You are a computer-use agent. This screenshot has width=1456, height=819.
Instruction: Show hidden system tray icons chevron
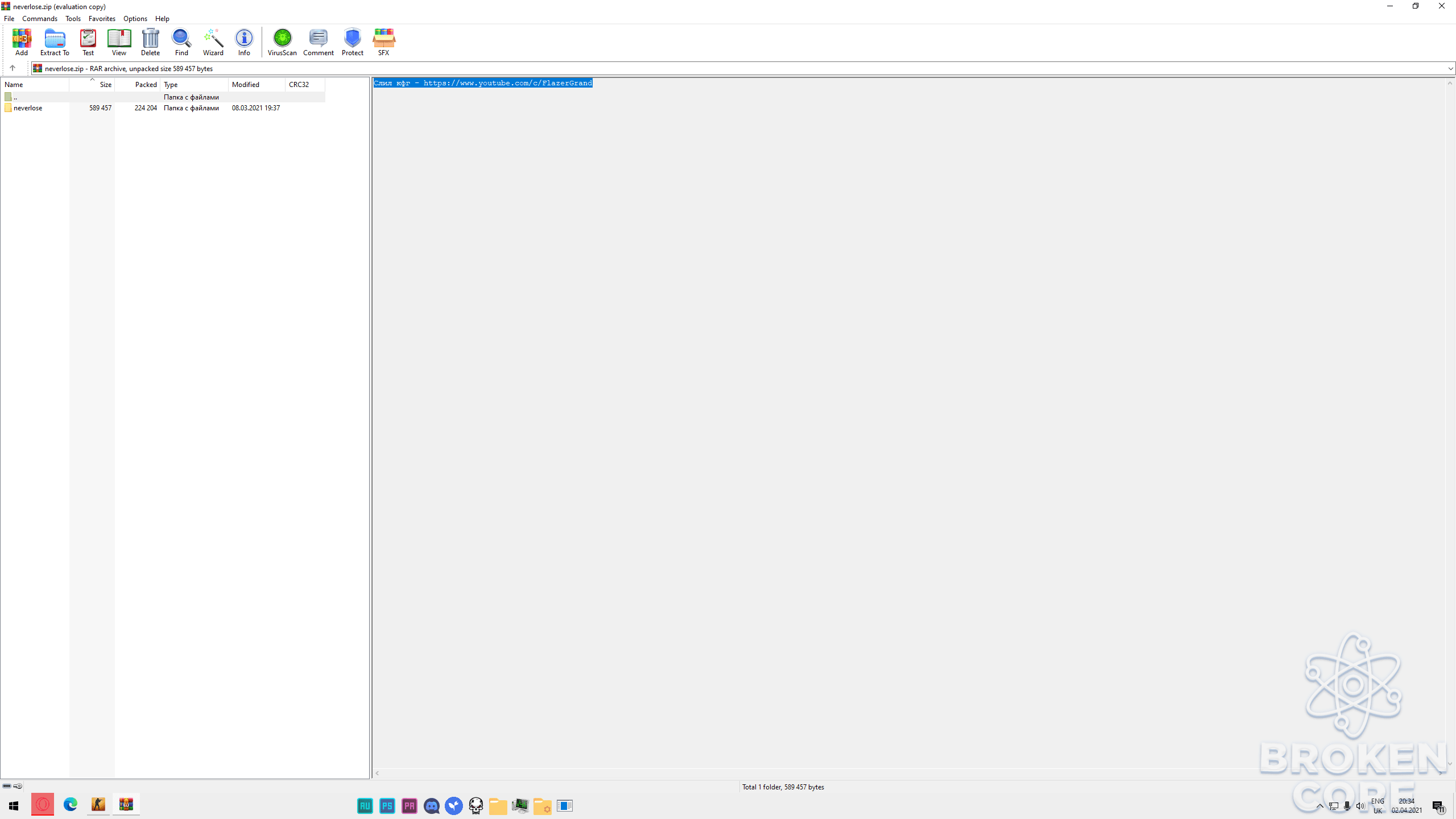tap(1320, 806)
